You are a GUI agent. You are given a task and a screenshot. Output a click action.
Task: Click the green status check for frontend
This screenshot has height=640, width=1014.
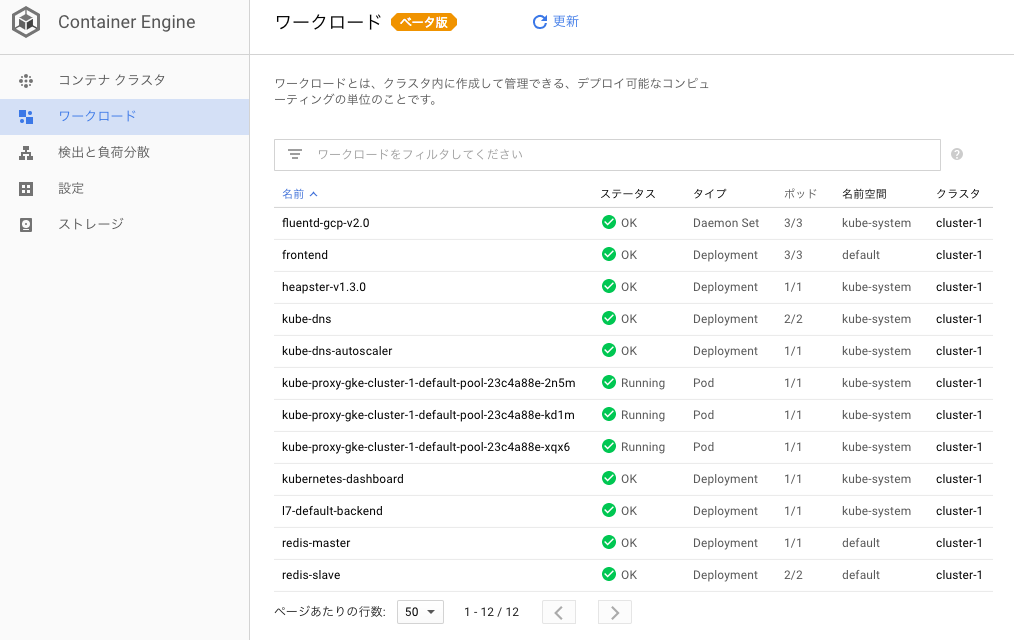tap(609, 254)
